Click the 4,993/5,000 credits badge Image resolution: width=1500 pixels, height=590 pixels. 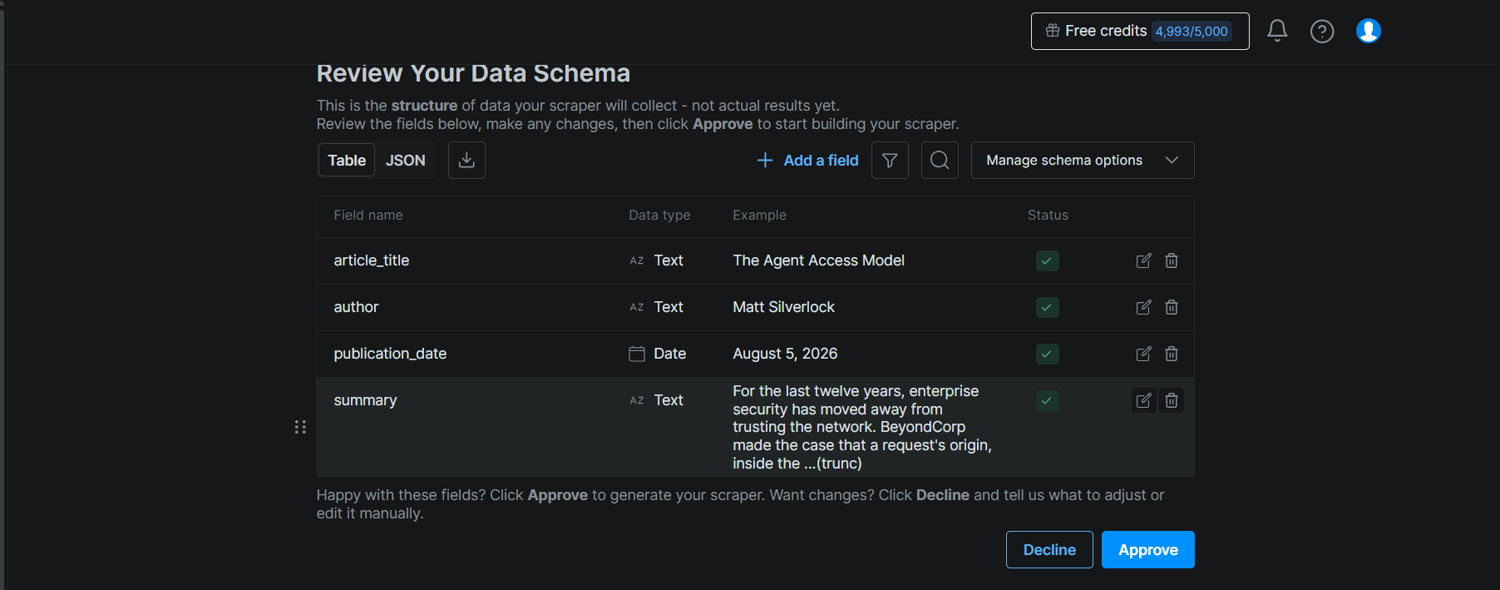pos(1192,31)
